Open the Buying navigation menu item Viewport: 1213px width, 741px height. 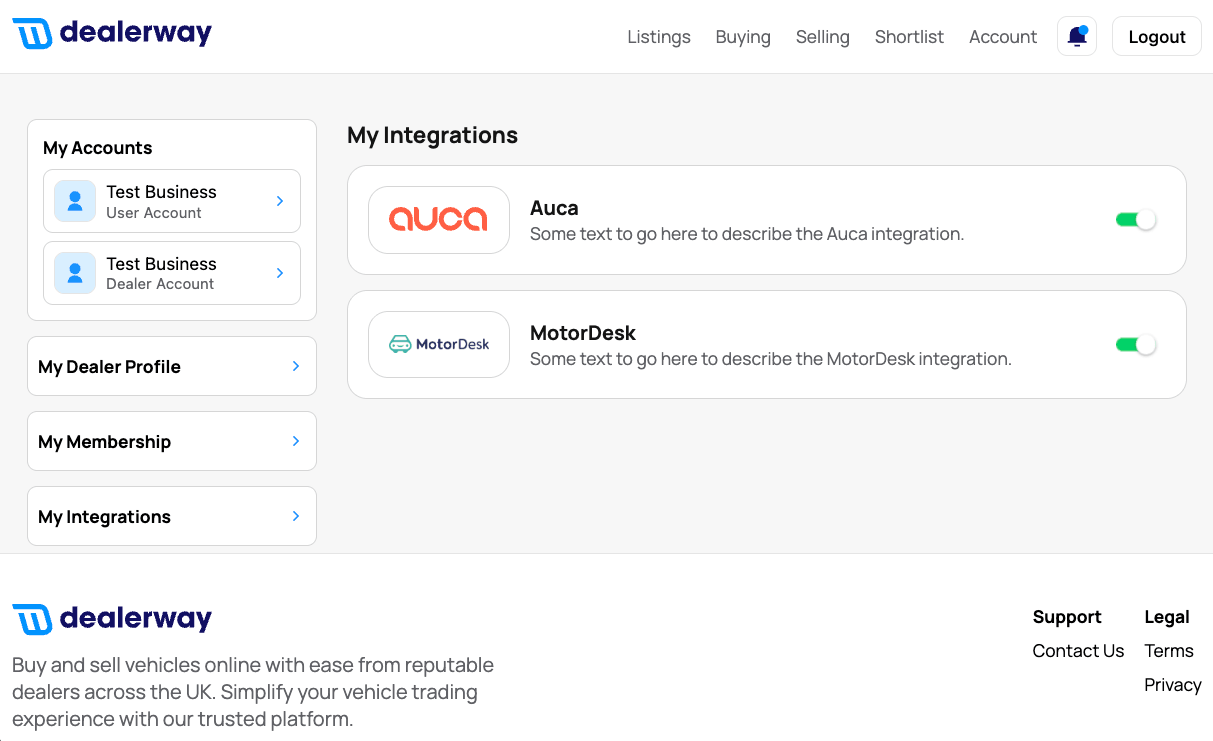click(743, 37)
